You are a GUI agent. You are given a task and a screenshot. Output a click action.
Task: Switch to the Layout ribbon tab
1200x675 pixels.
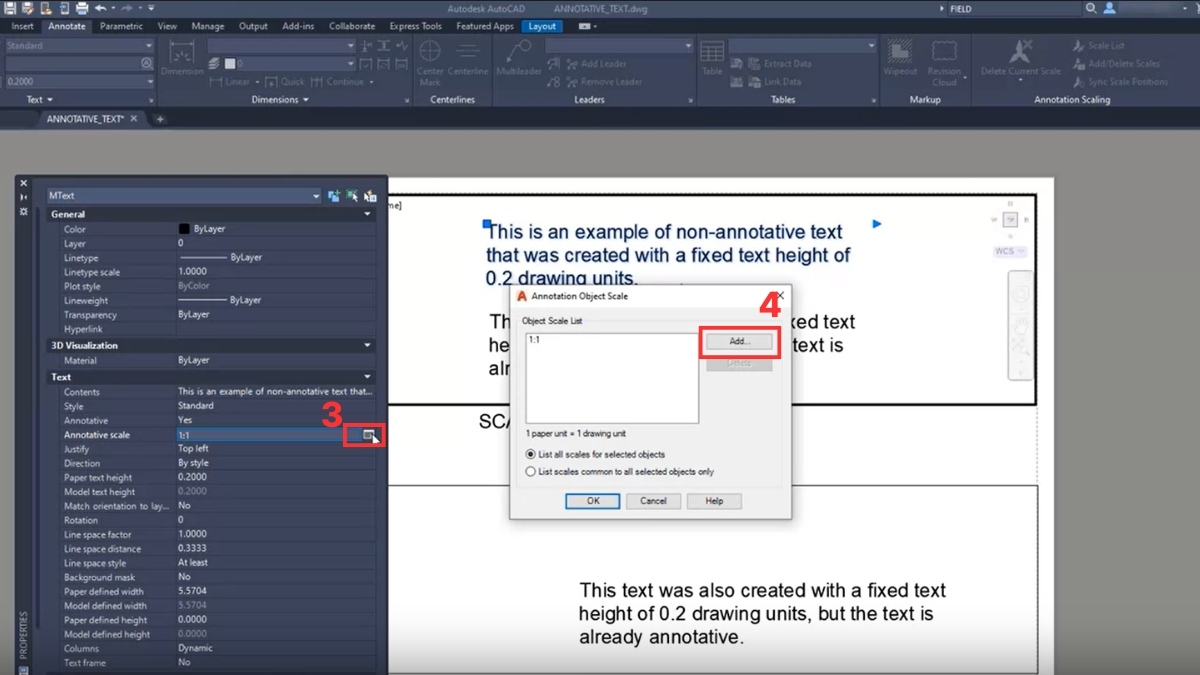point(543,26)
